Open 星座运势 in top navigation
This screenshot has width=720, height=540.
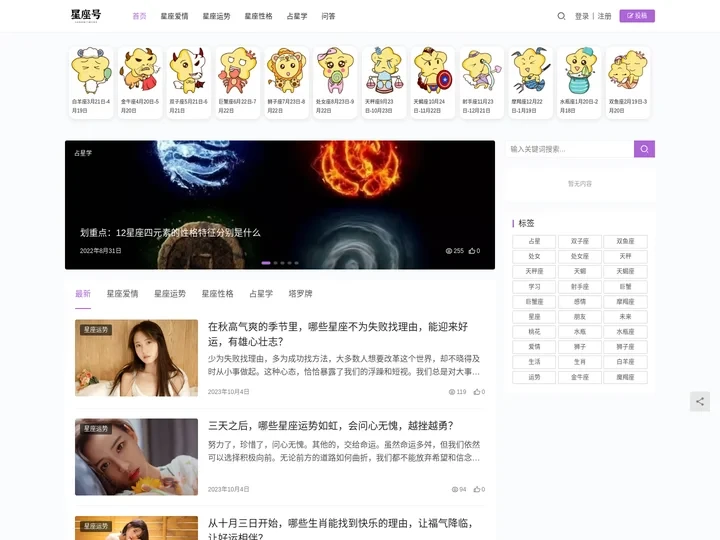click(x=216, y=16)
